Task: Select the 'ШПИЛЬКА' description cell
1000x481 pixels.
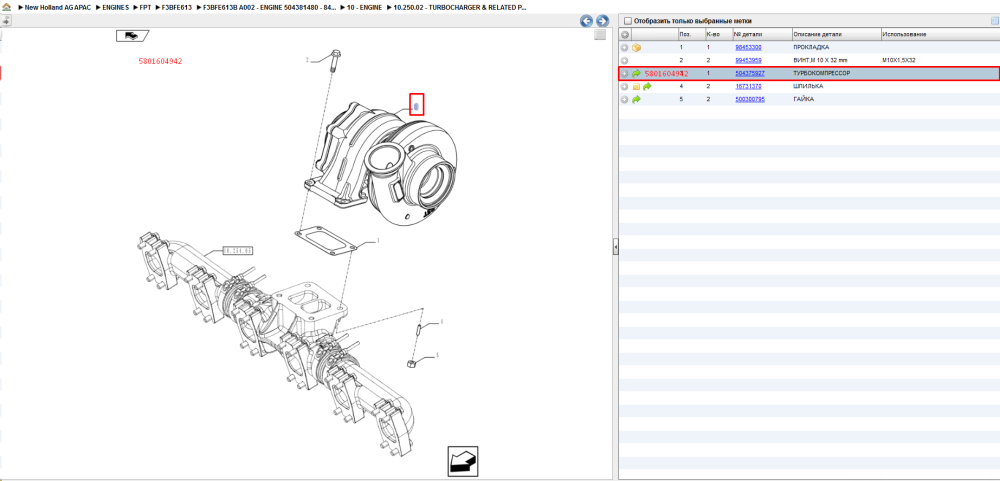Action: [x=808, y=86]
